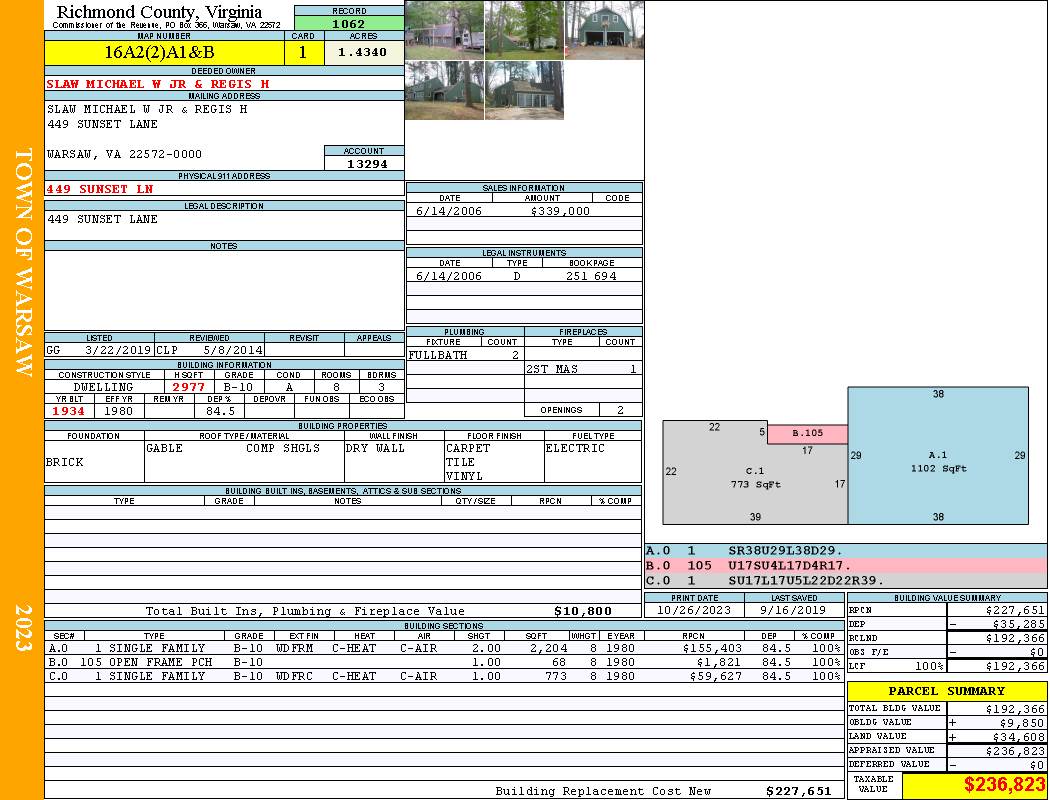Image resolution: width=1050 pixels, height=800 pixels.
Task: Select legal description 449 SUNSET LANE
Action: coord(102,219)
